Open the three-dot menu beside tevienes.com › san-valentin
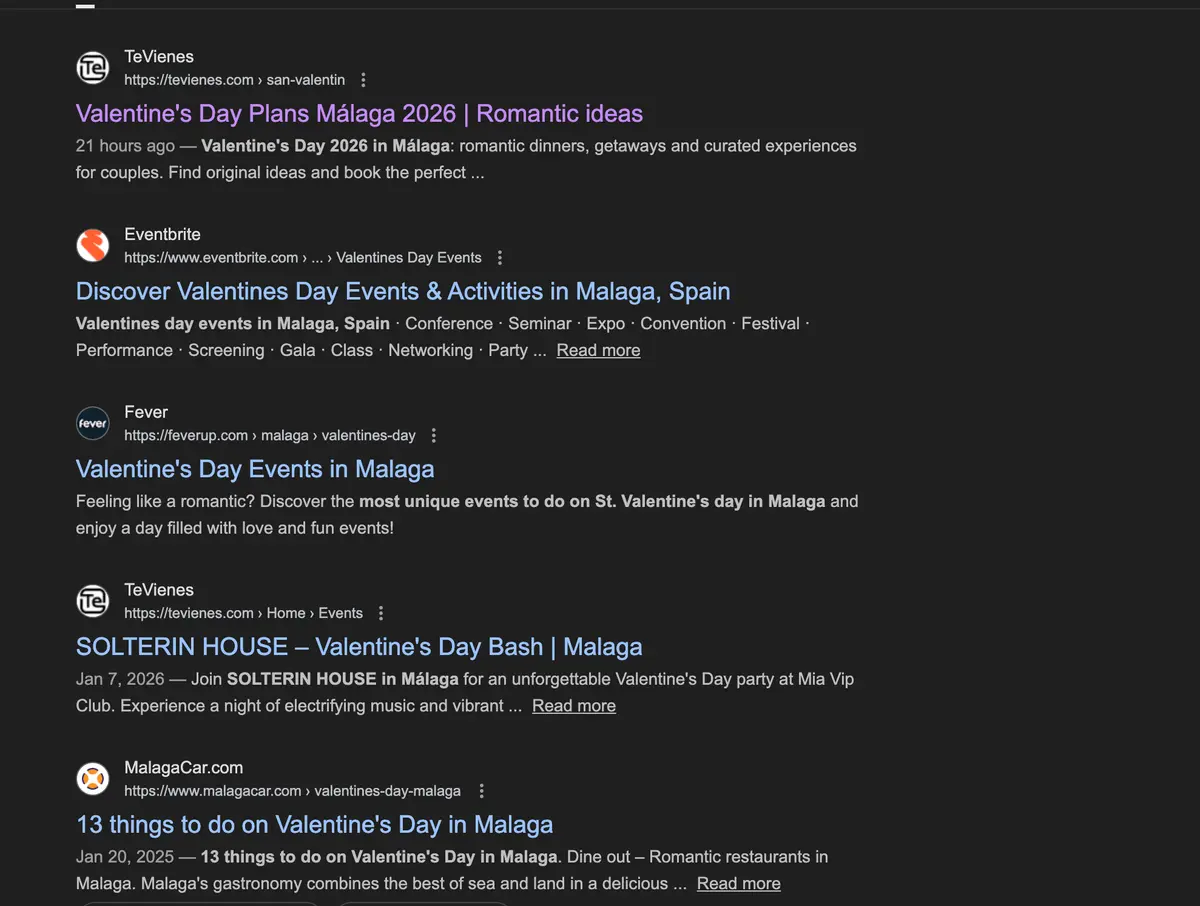 (363, 80)
